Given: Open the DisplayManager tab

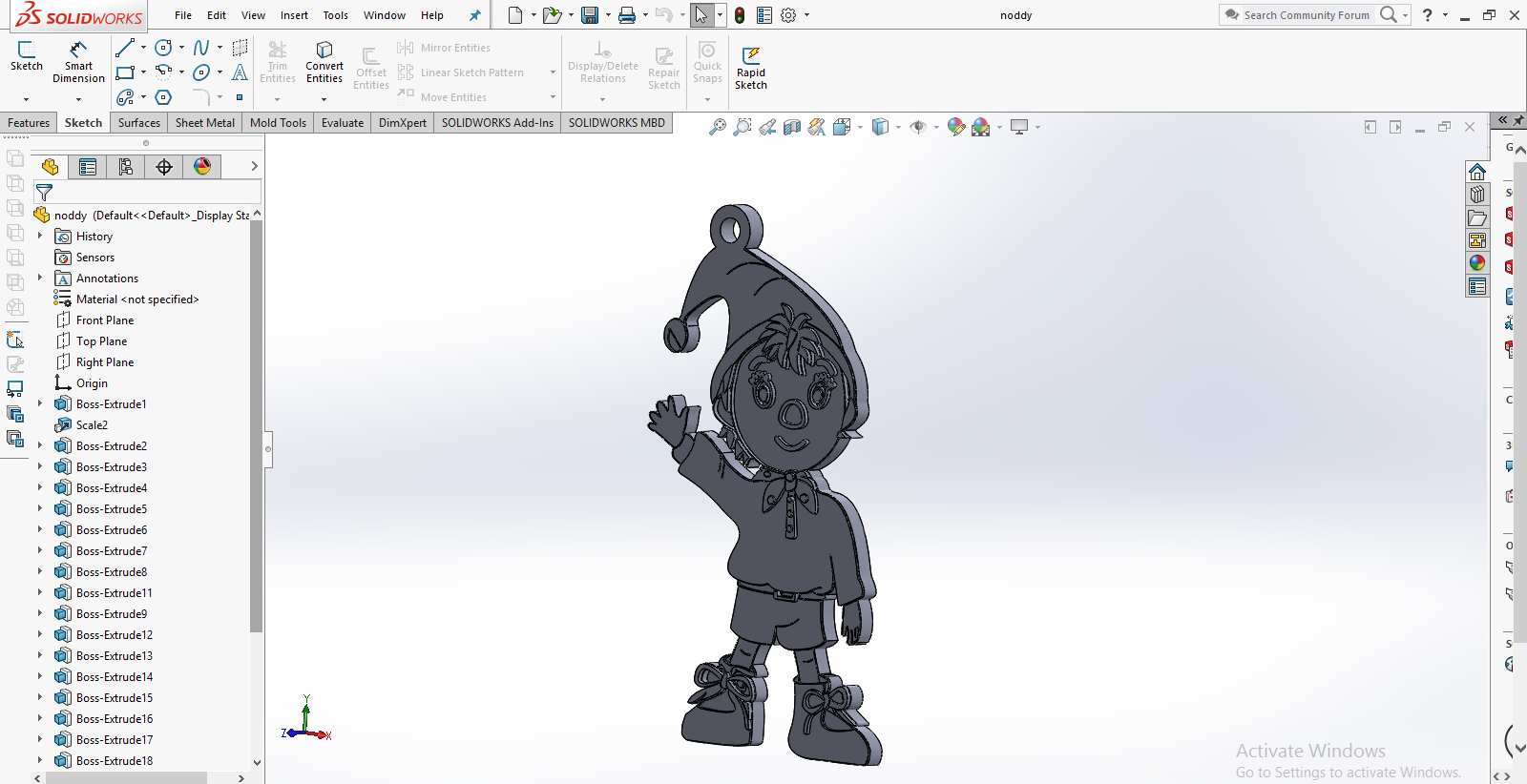Looking at the screenshot, I should pyautogui.click(x=202, y=167).
